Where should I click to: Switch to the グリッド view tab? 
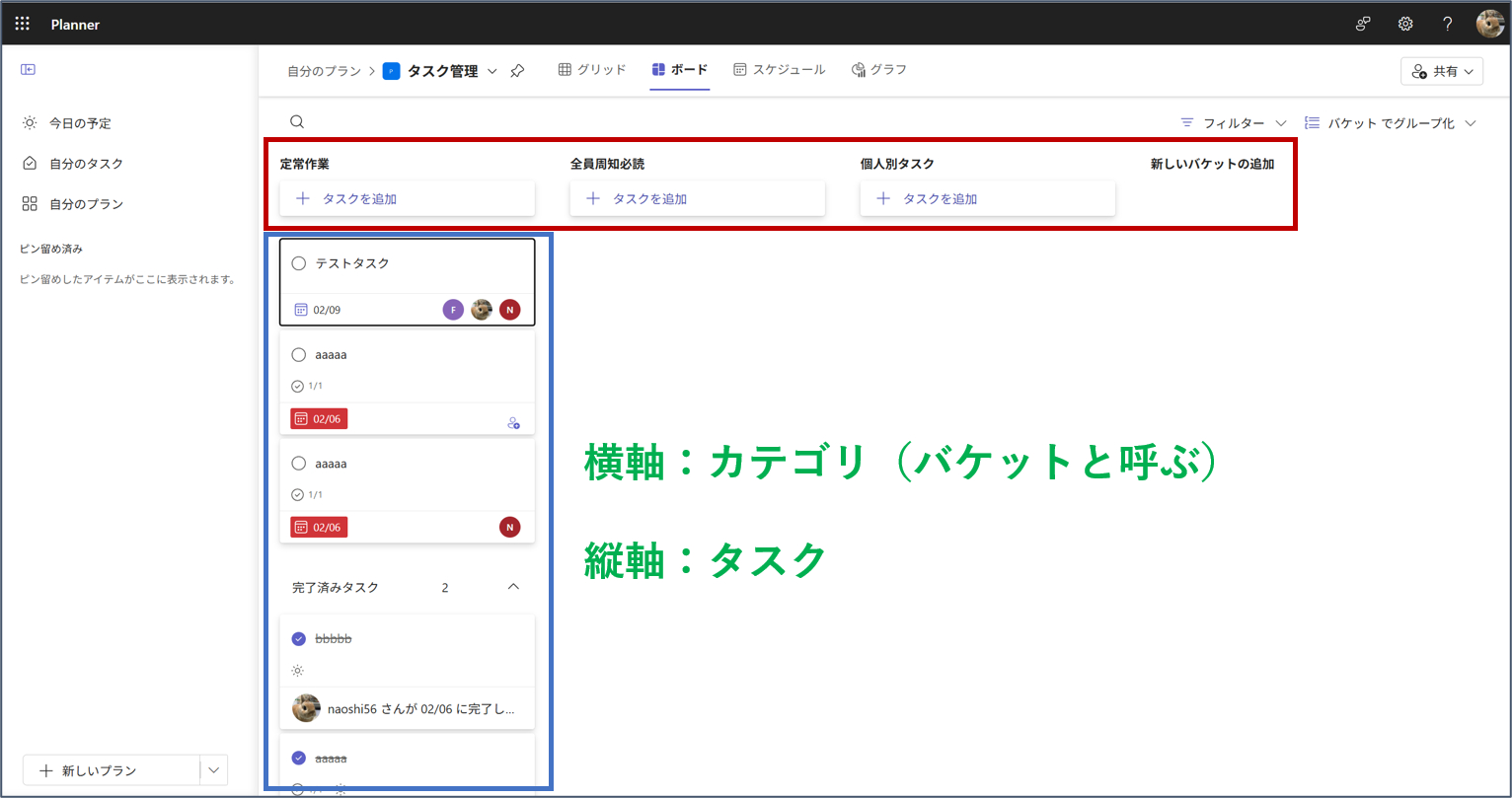point(592,69)
